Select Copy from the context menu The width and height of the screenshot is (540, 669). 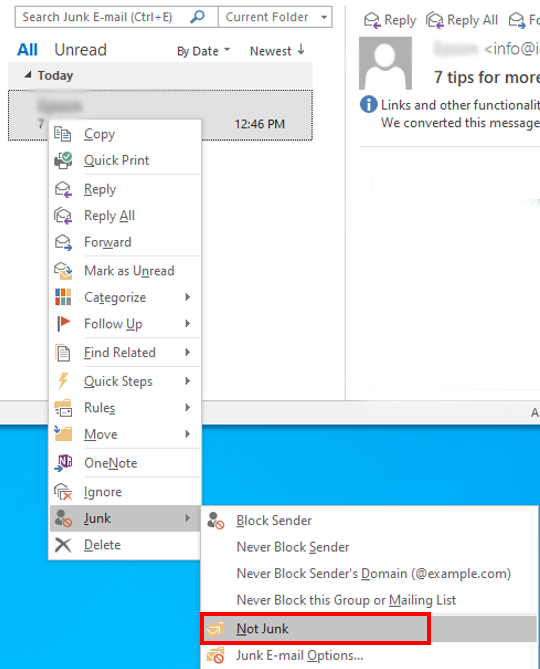[x=125, y=134]
